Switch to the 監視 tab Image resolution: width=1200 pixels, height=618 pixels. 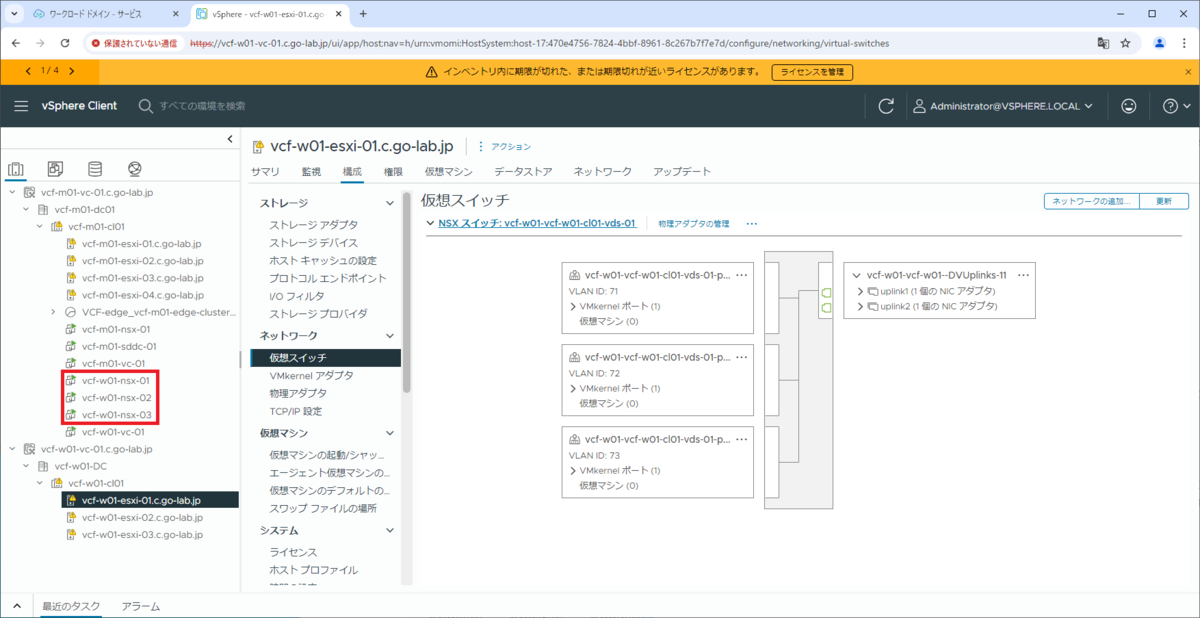[311, 171]
